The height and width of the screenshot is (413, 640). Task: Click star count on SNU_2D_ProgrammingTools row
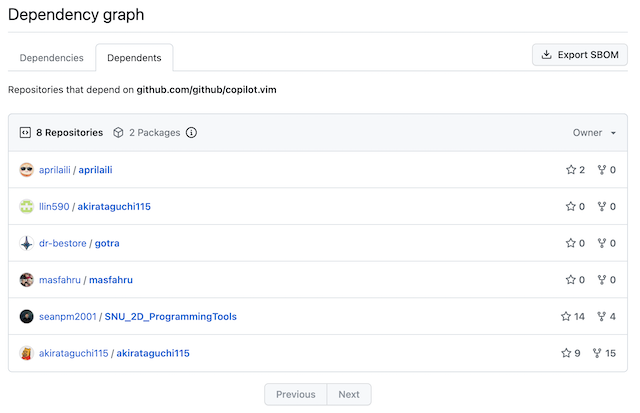(x=572, y=317)
